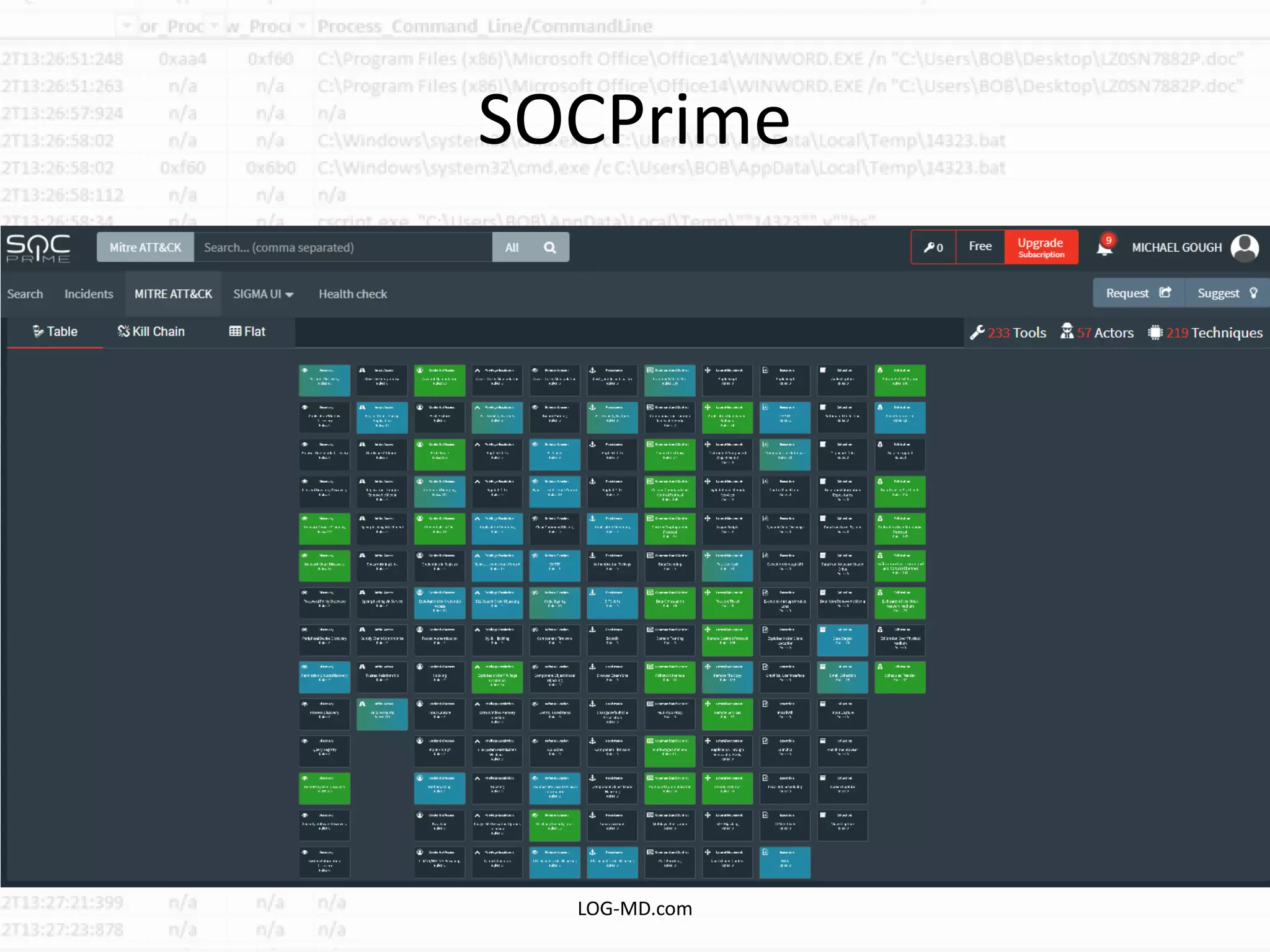Switch to the Kill Chain view tab
Viewport: 1270px width, 952px height.
pyautogui.click(x=151, y=332)
